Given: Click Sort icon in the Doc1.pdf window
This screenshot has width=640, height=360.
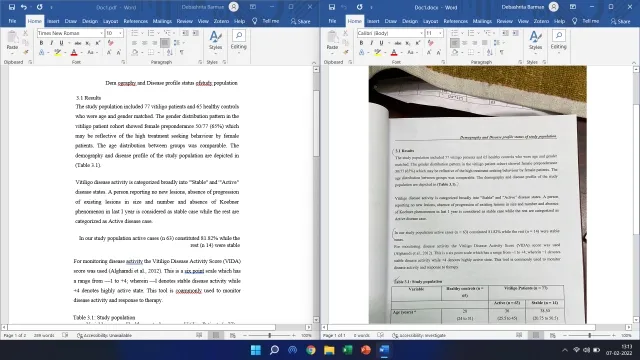Looking at the screenshot, I should (x=170, y=52).
